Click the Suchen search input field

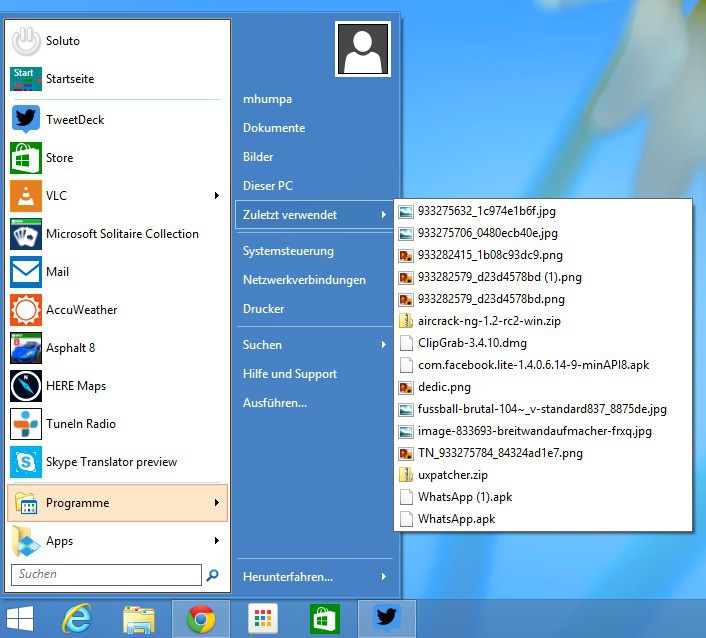(106, 575)
